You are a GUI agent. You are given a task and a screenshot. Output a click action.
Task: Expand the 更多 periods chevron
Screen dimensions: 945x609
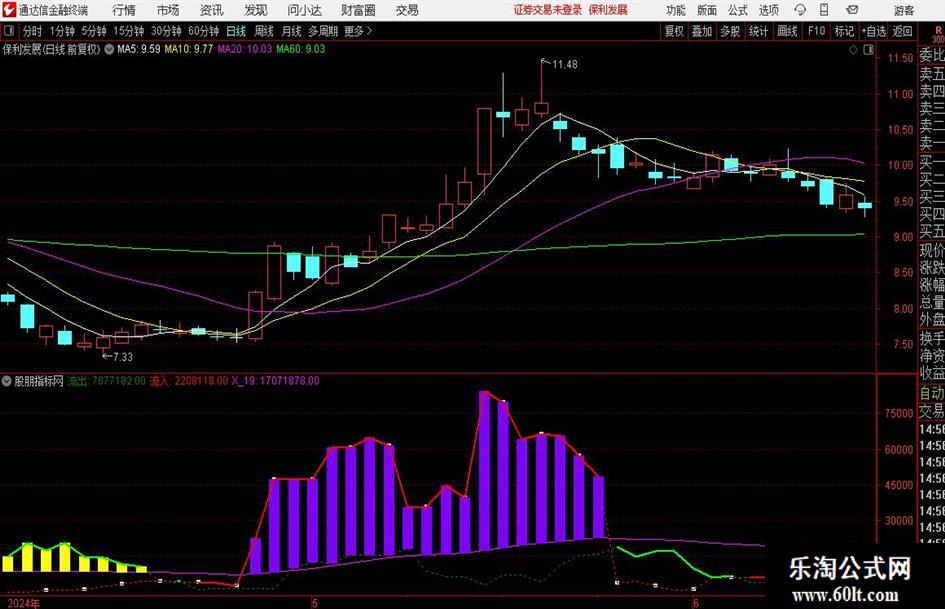click(x=370, y=31)
